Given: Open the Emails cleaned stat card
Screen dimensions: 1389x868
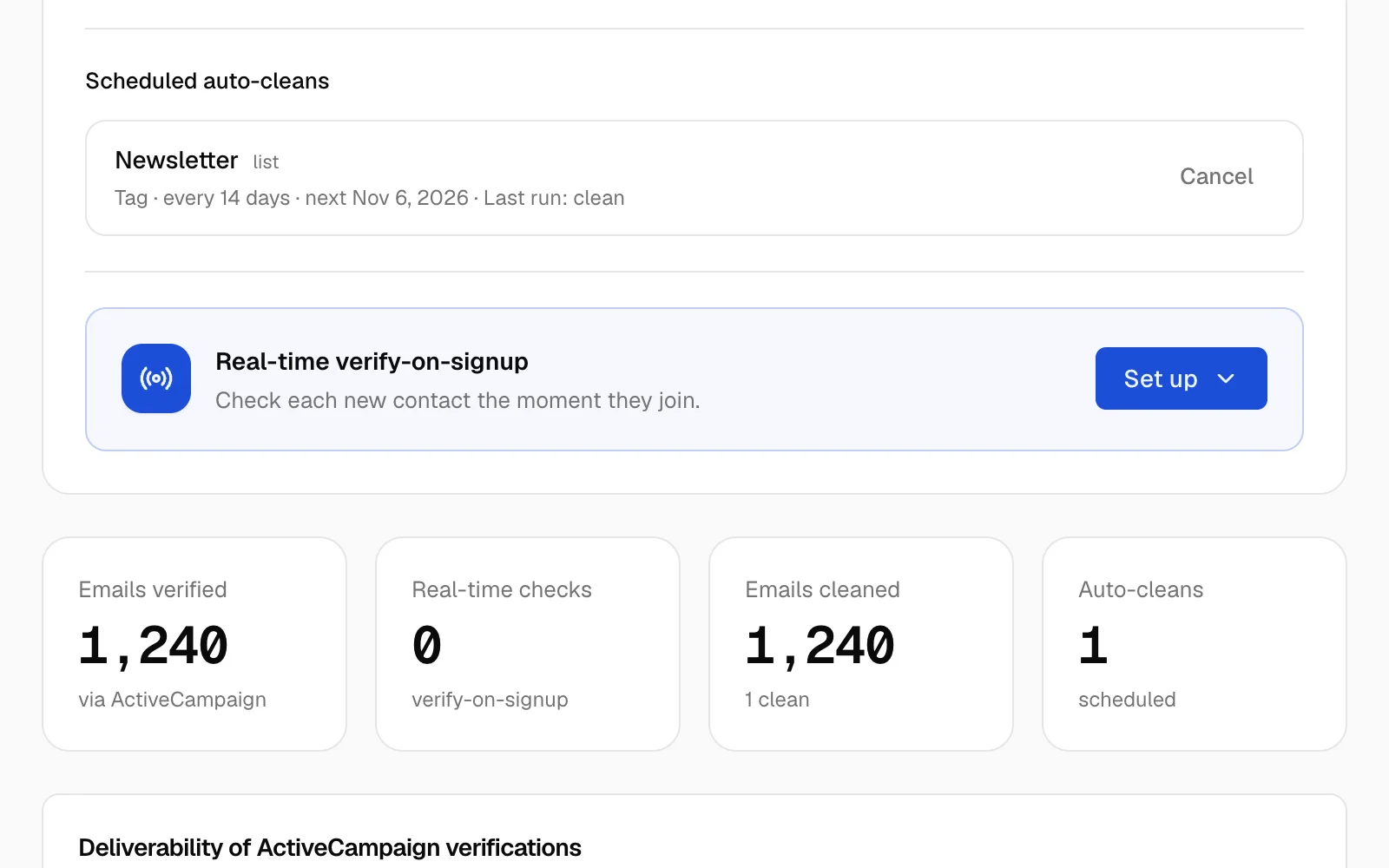Looking at the screenshot, I should tap(861, 644).
